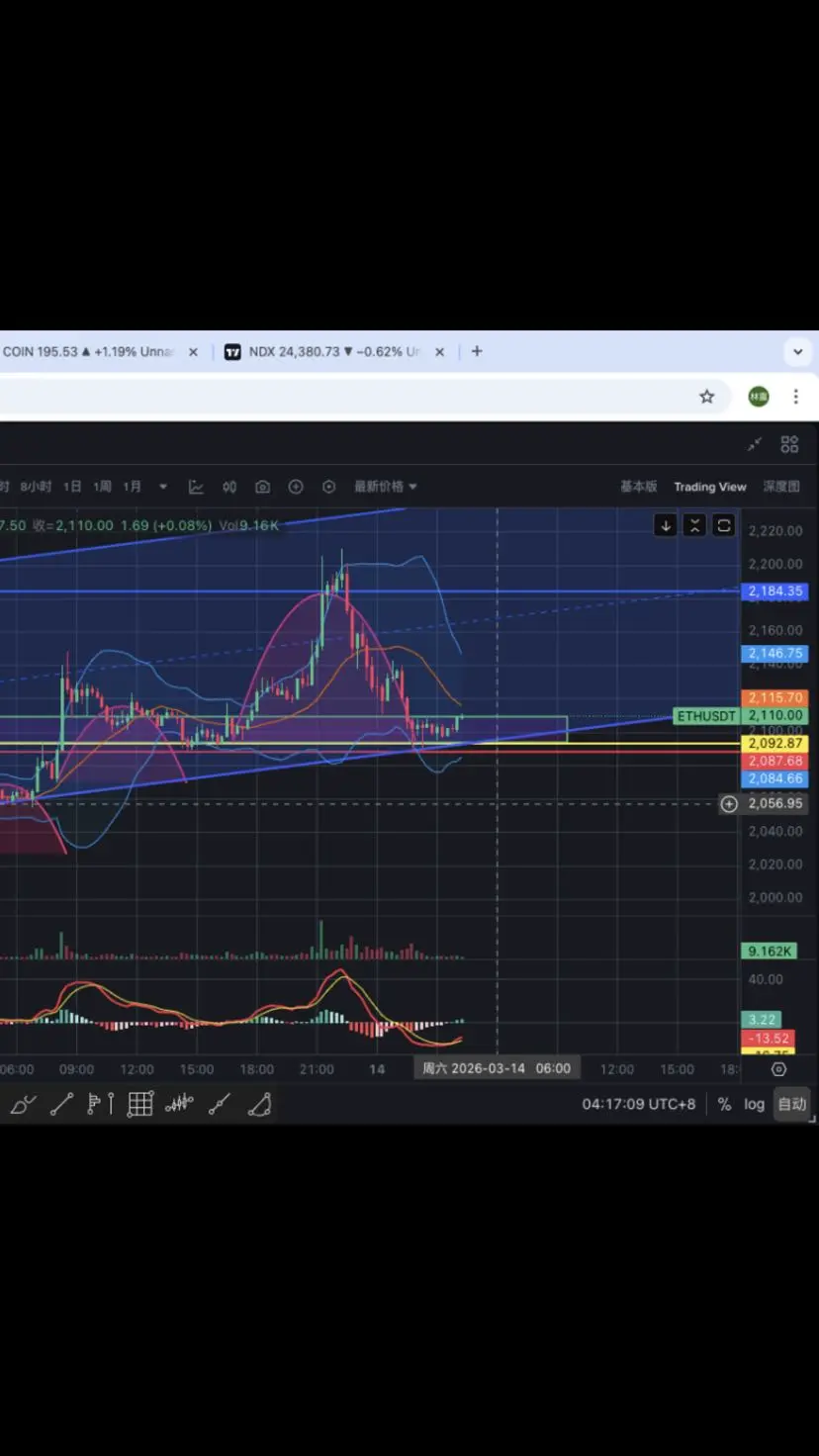Select the measure ruler tool
819x1456 pixels.
(259, 1104)
